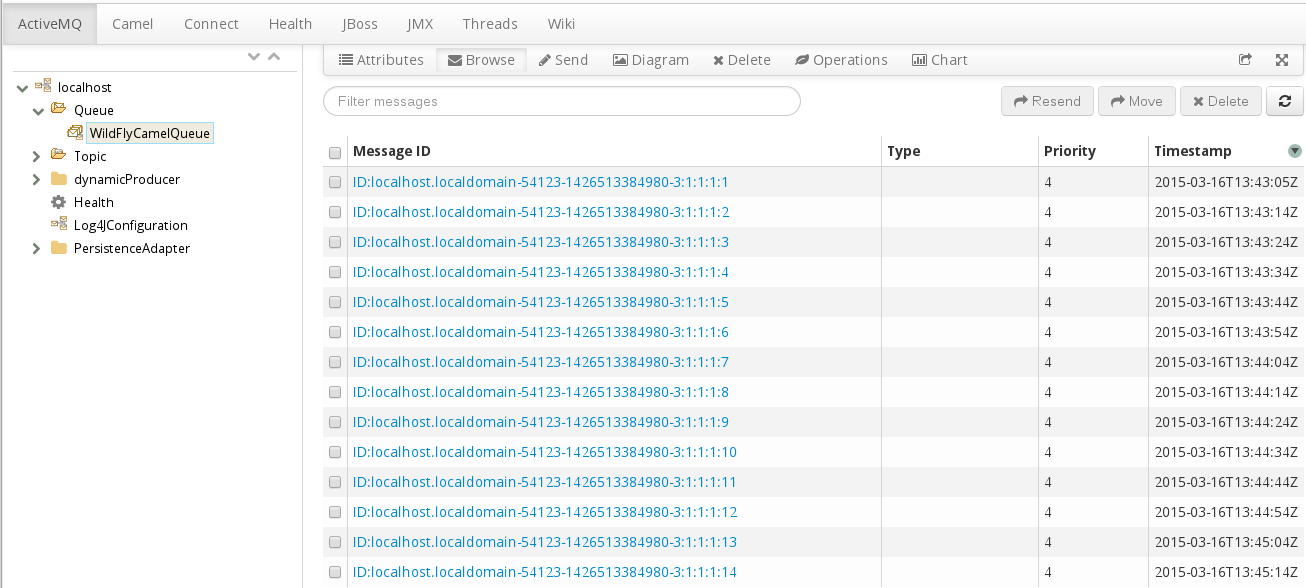The width and height of the screenshot is (1306, 588).
Task: Click the WildFlyCamelQueue queue icon
Action: coord(75,133)
